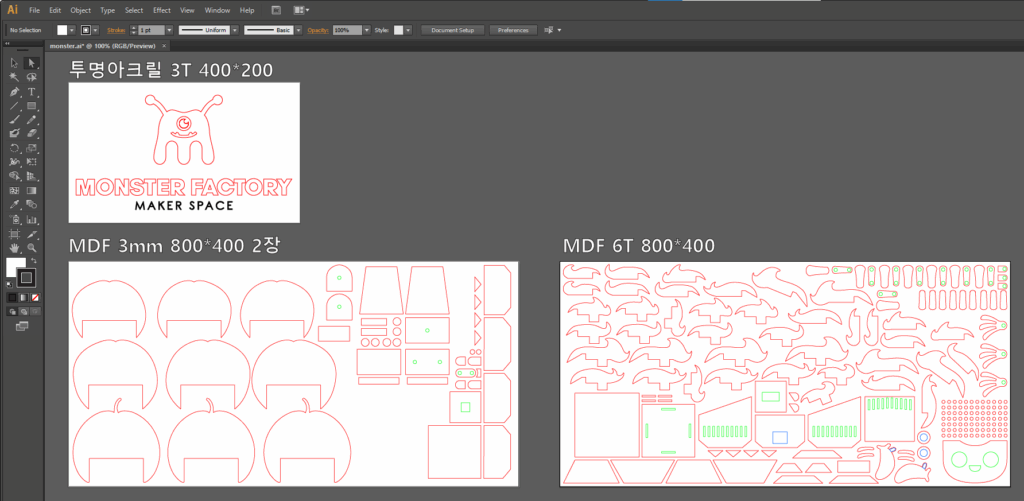Select the Selection tool outlined arrow
This screenshot has width=1024, height=501.
tap(14, 63)
